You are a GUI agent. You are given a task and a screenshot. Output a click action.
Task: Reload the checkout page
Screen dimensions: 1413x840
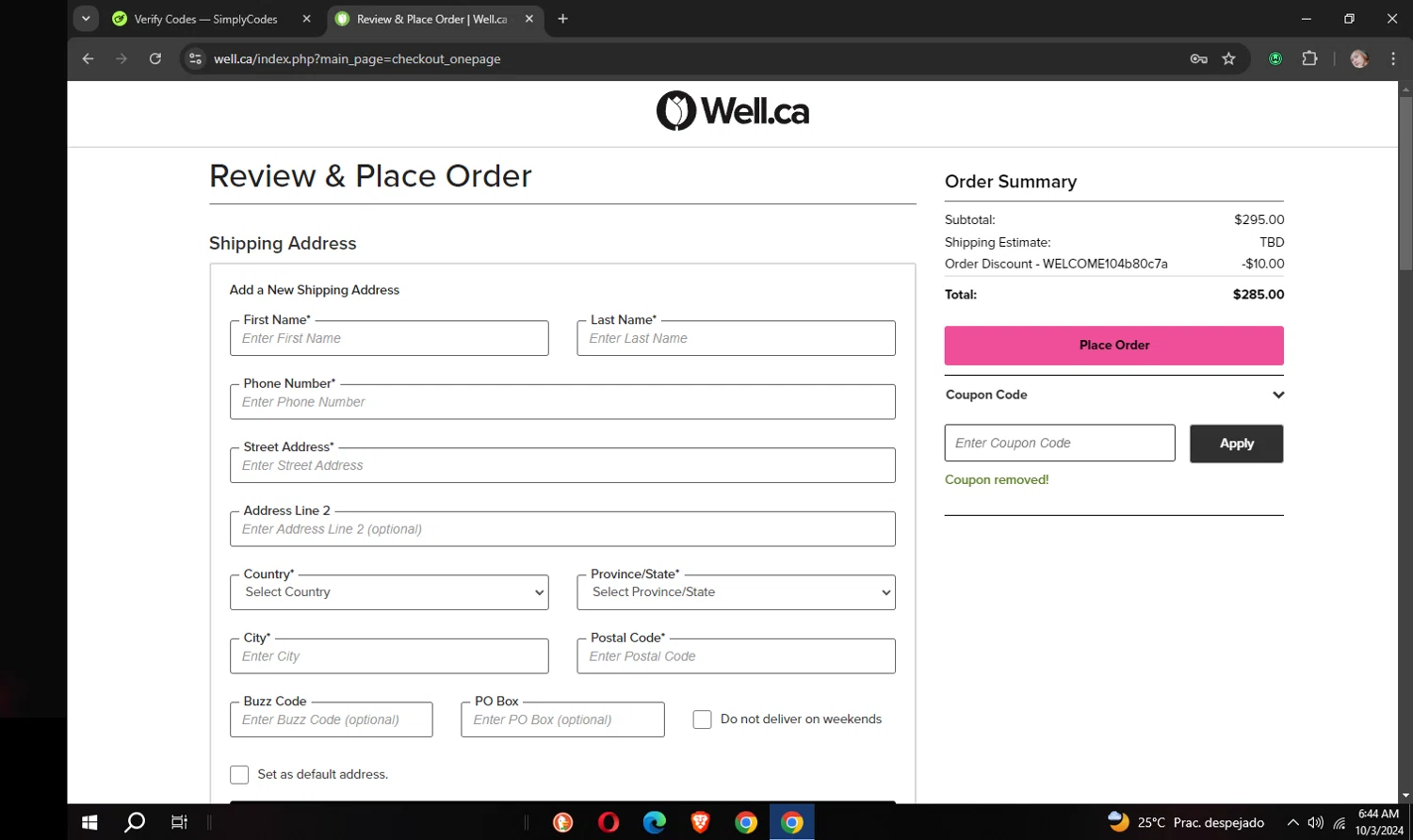click(x=155, y=58)
